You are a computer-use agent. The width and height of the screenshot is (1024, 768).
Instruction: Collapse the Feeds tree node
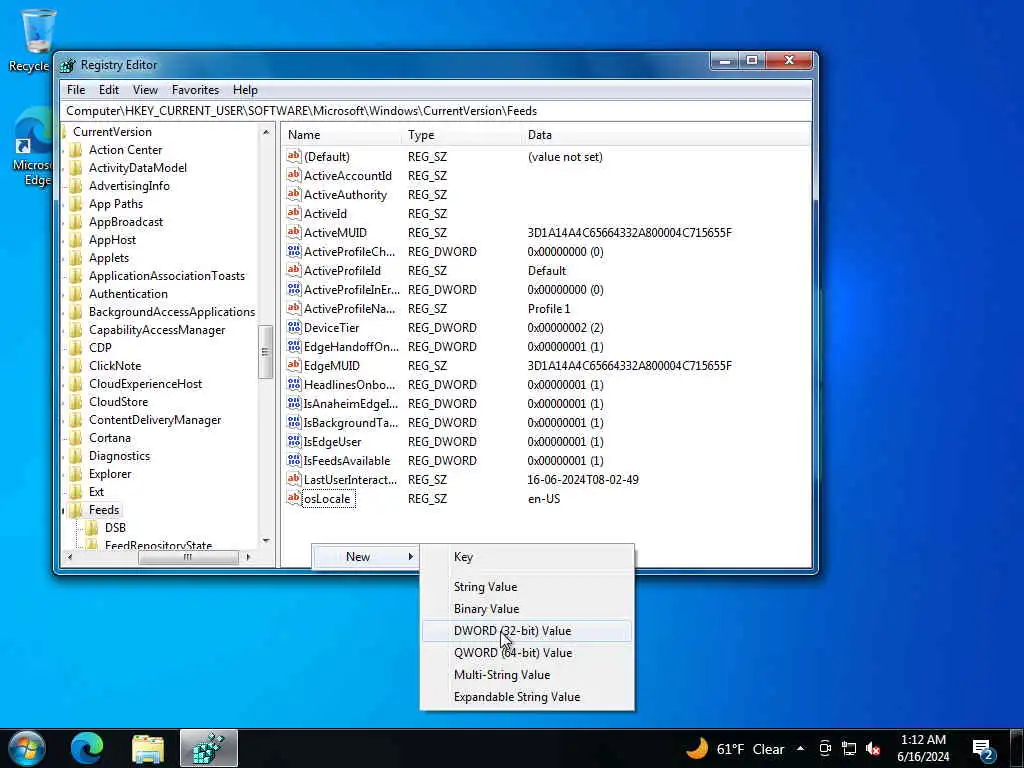coord(64,510)
